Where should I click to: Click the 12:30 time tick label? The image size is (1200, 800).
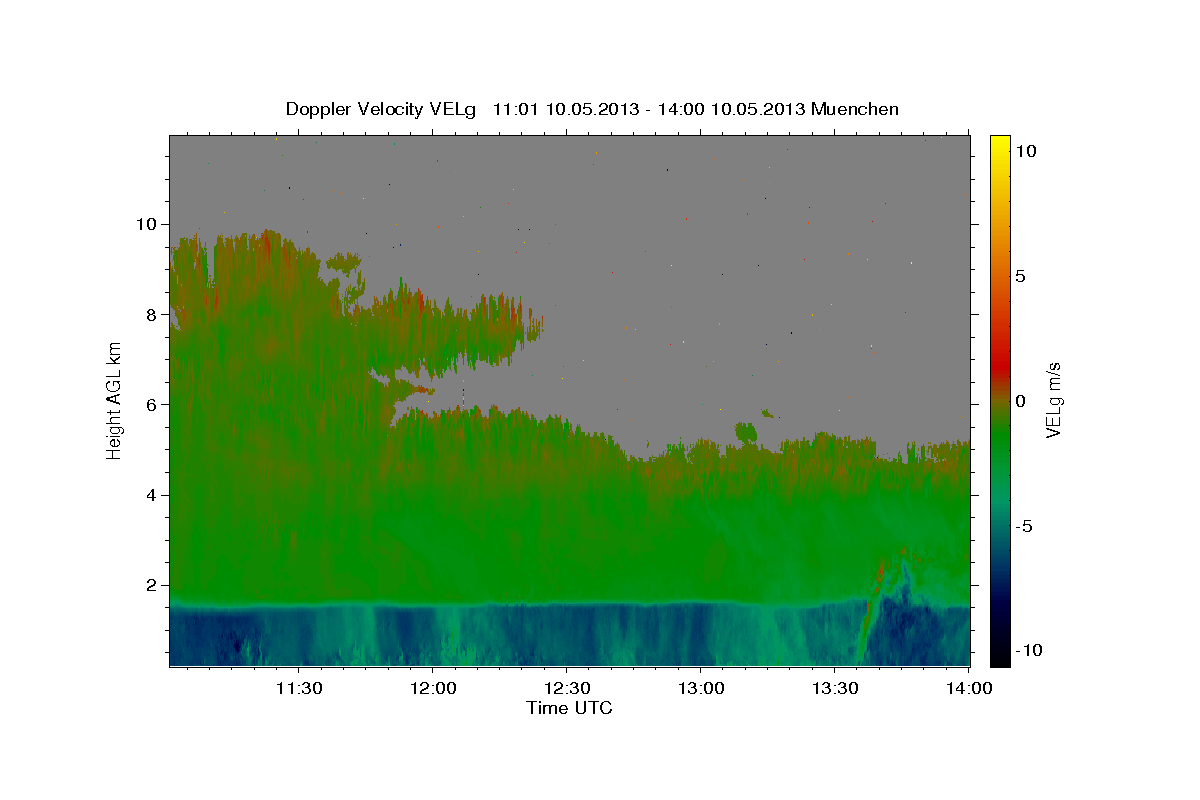566,689
